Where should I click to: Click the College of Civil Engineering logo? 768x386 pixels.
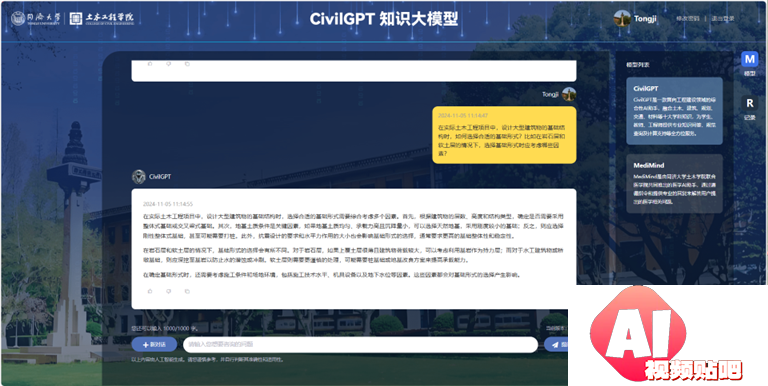pyautogui.click(x=101, y=19)
